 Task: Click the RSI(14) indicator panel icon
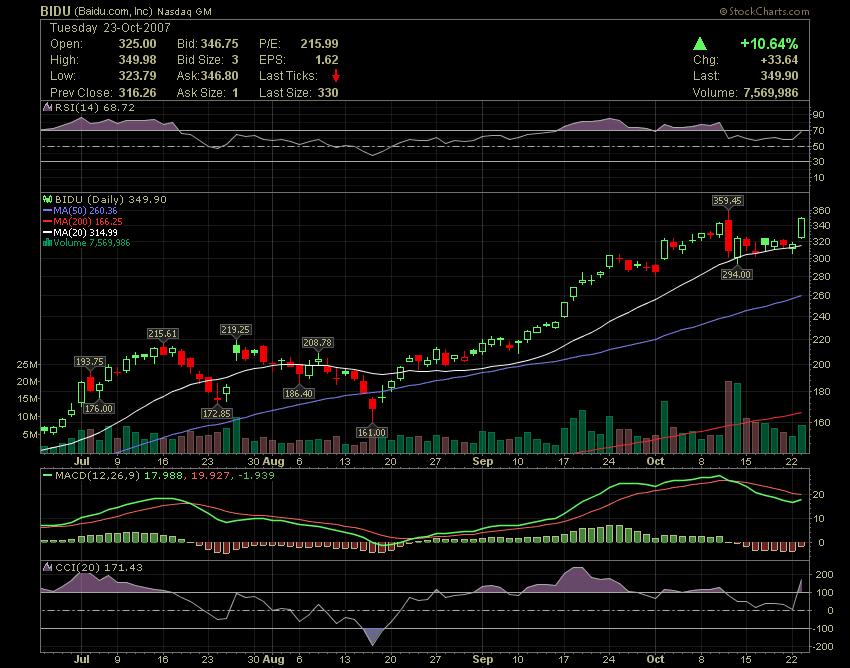[x=48, y=107]
